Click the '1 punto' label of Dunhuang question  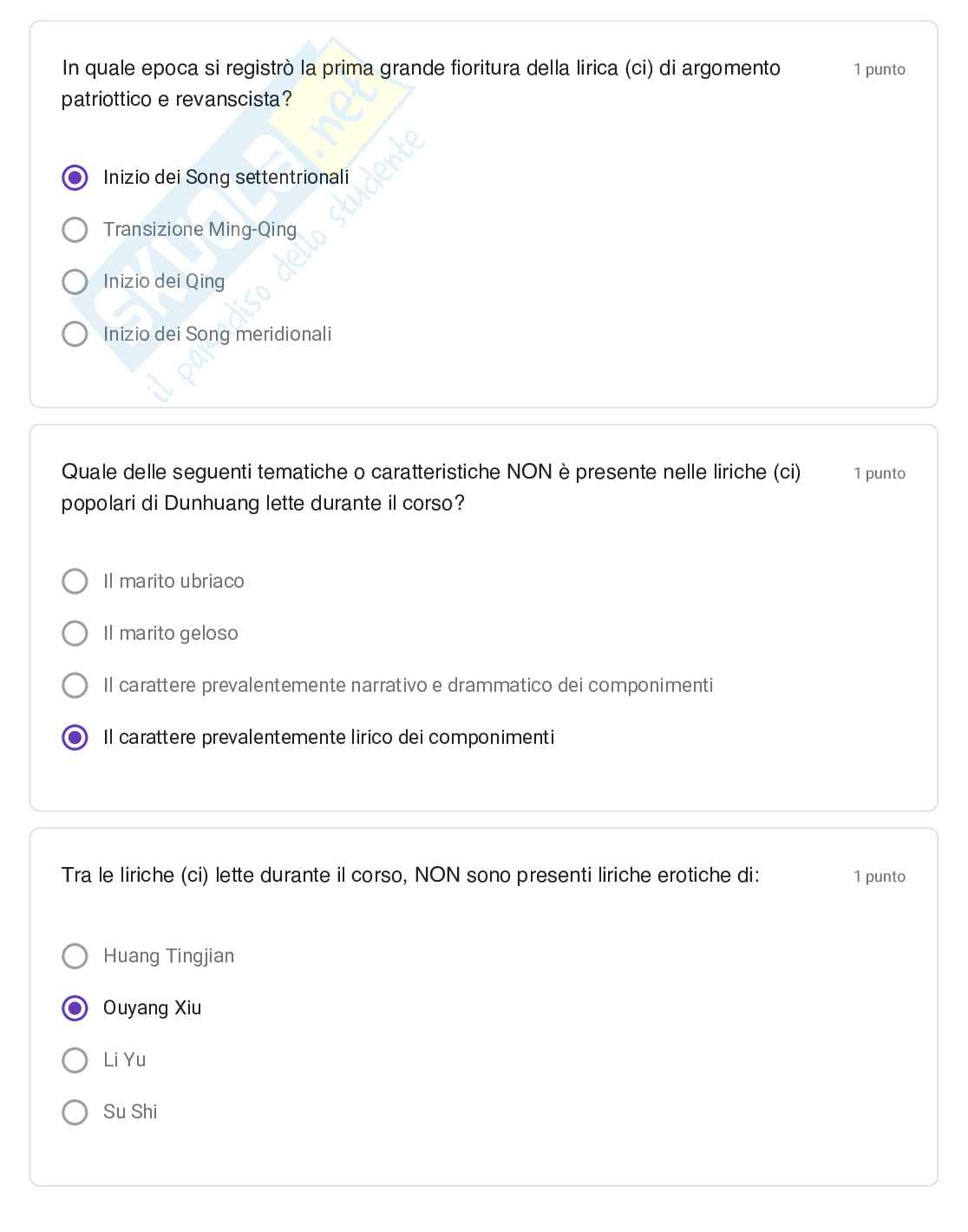880,473
